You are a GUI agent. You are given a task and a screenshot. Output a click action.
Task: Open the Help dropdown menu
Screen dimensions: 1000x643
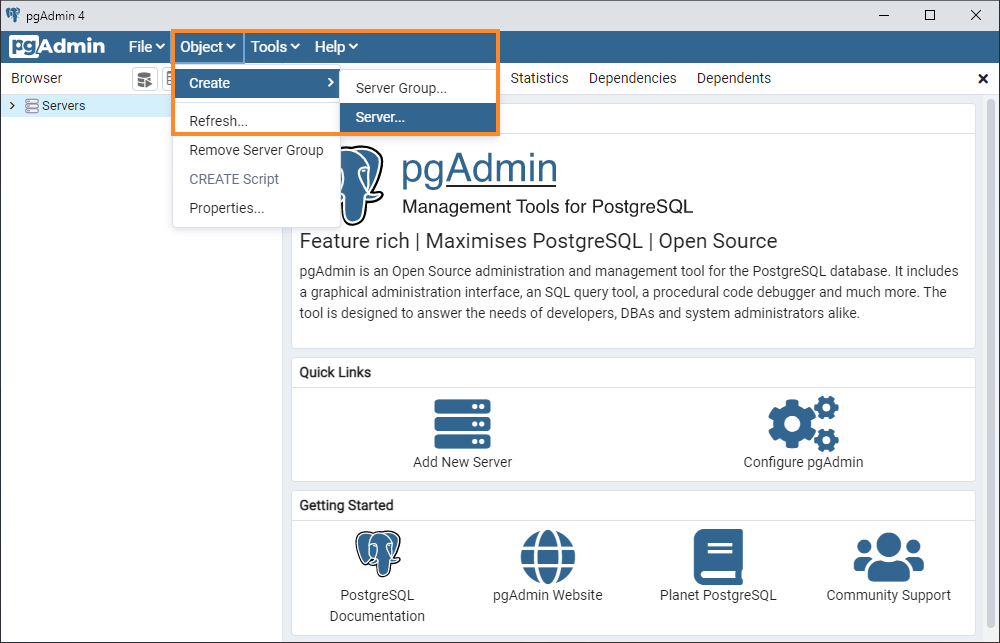(335, 47)
